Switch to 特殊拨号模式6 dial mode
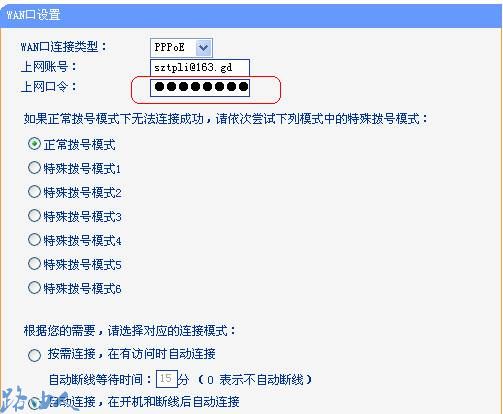 [34, 288]
